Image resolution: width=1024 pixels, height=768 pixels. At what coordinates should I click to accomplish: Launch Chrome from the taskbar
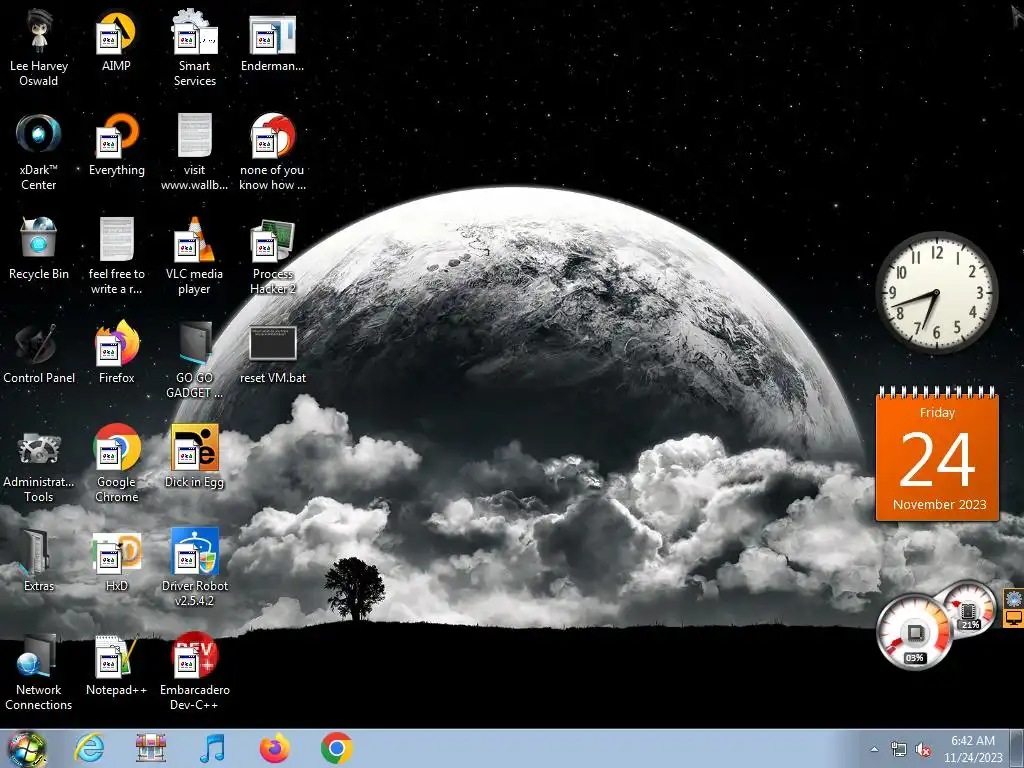point(337,748)
